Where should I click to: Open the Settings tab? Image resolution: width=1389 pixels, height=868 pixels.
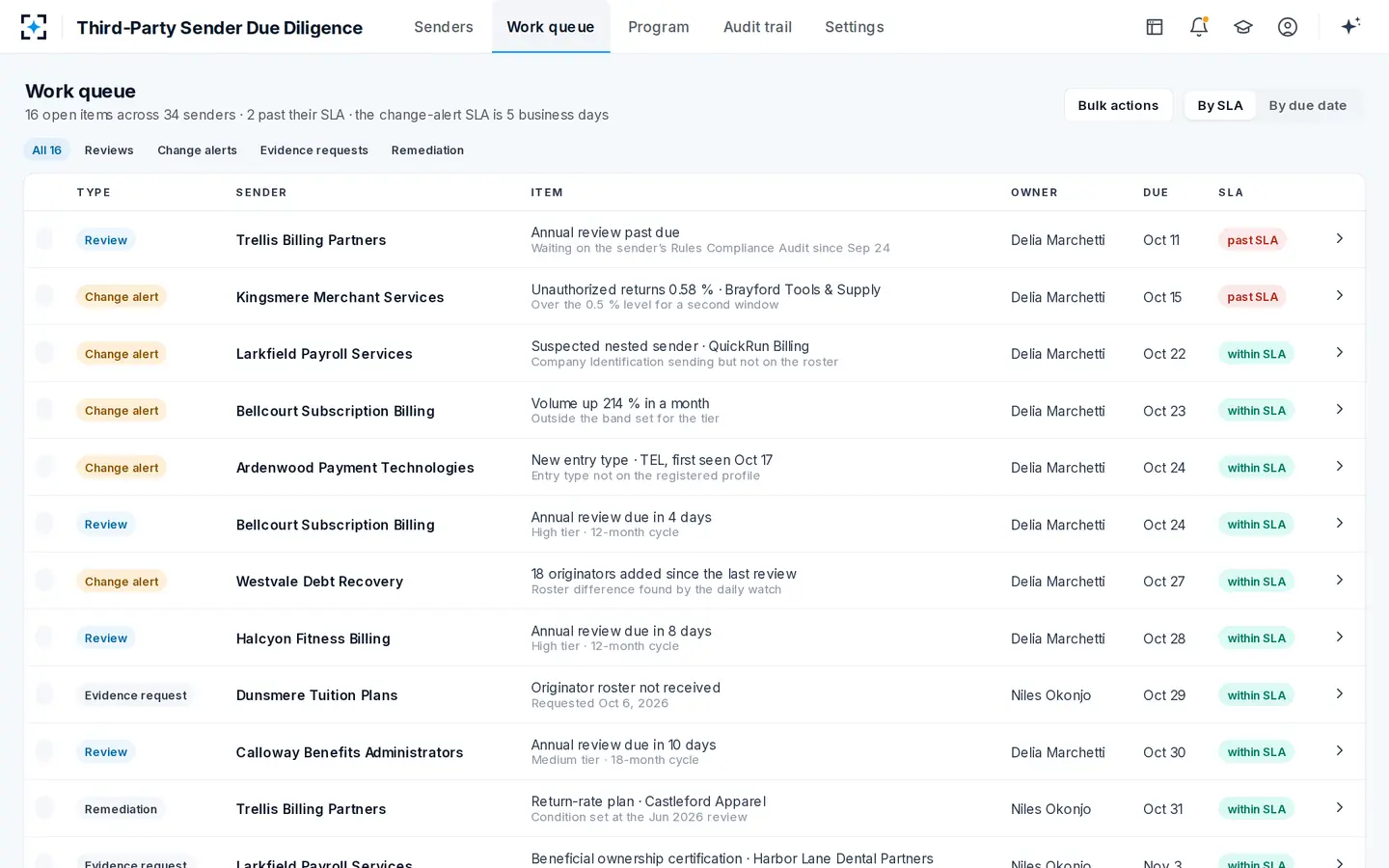pos(855,27)
